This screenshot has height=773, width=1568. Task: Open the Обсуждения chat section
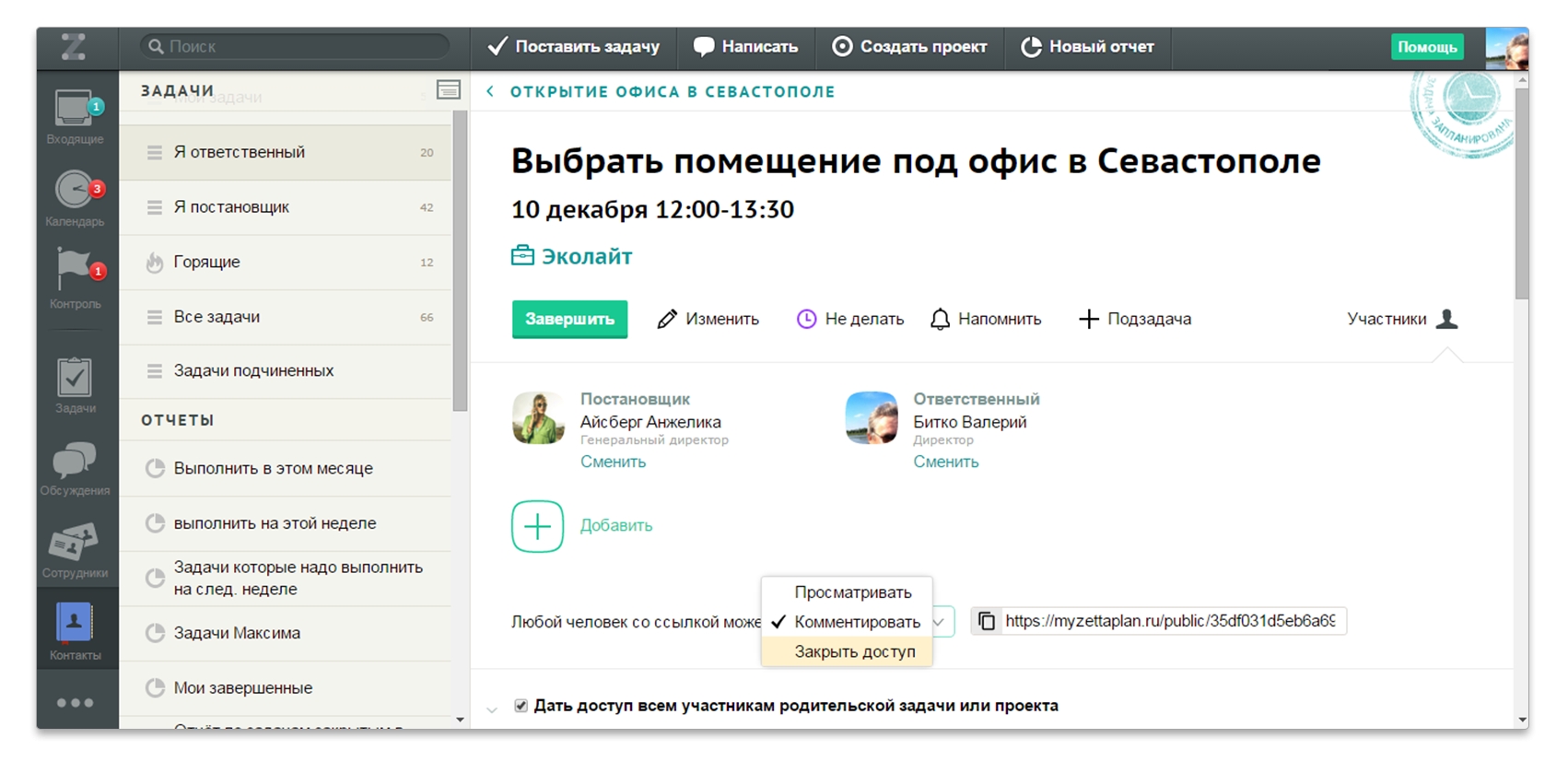tap(76, 469)
